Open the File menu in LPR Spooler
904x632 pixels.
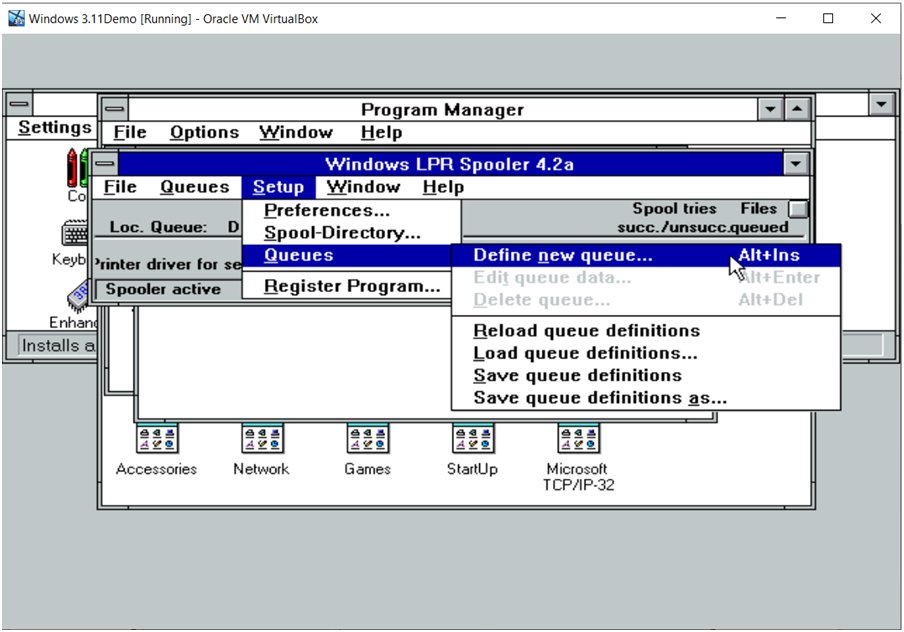click(x=120, y=187)
